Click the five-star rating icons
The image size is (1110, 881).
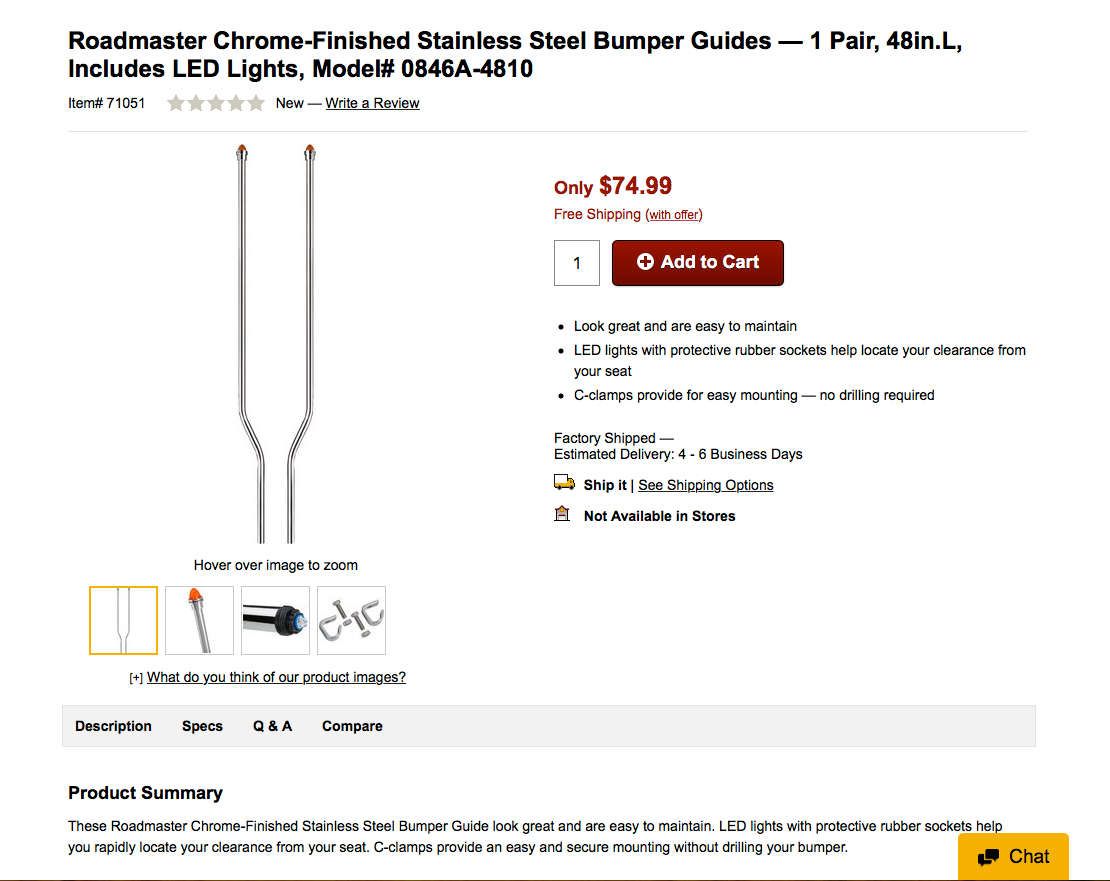click(216, 103)
